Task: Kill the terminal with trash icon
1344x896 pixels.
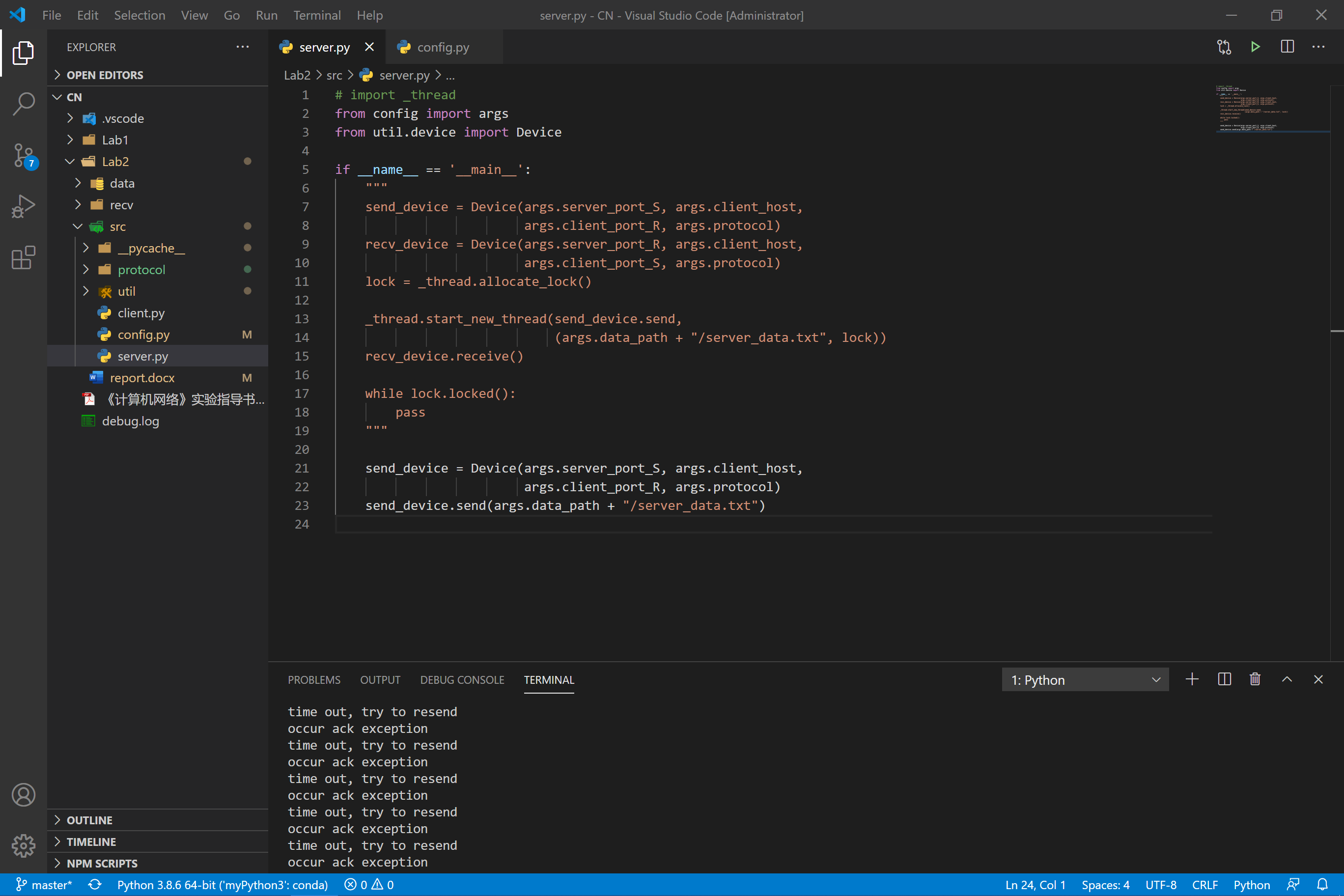Action: [1255, 679]
